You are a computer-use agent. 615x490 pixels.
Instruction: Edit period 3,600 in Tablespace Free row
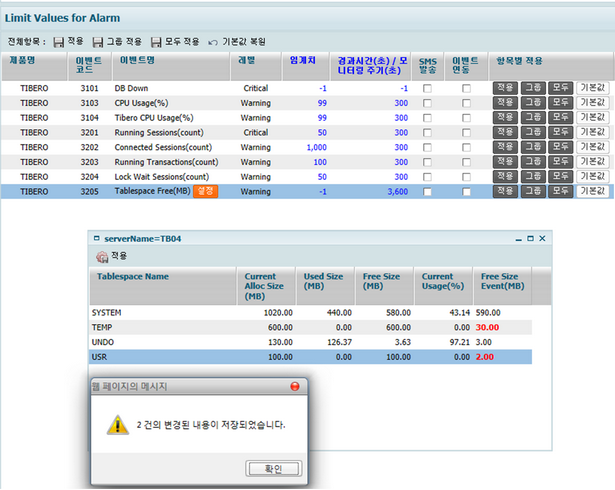398,192
